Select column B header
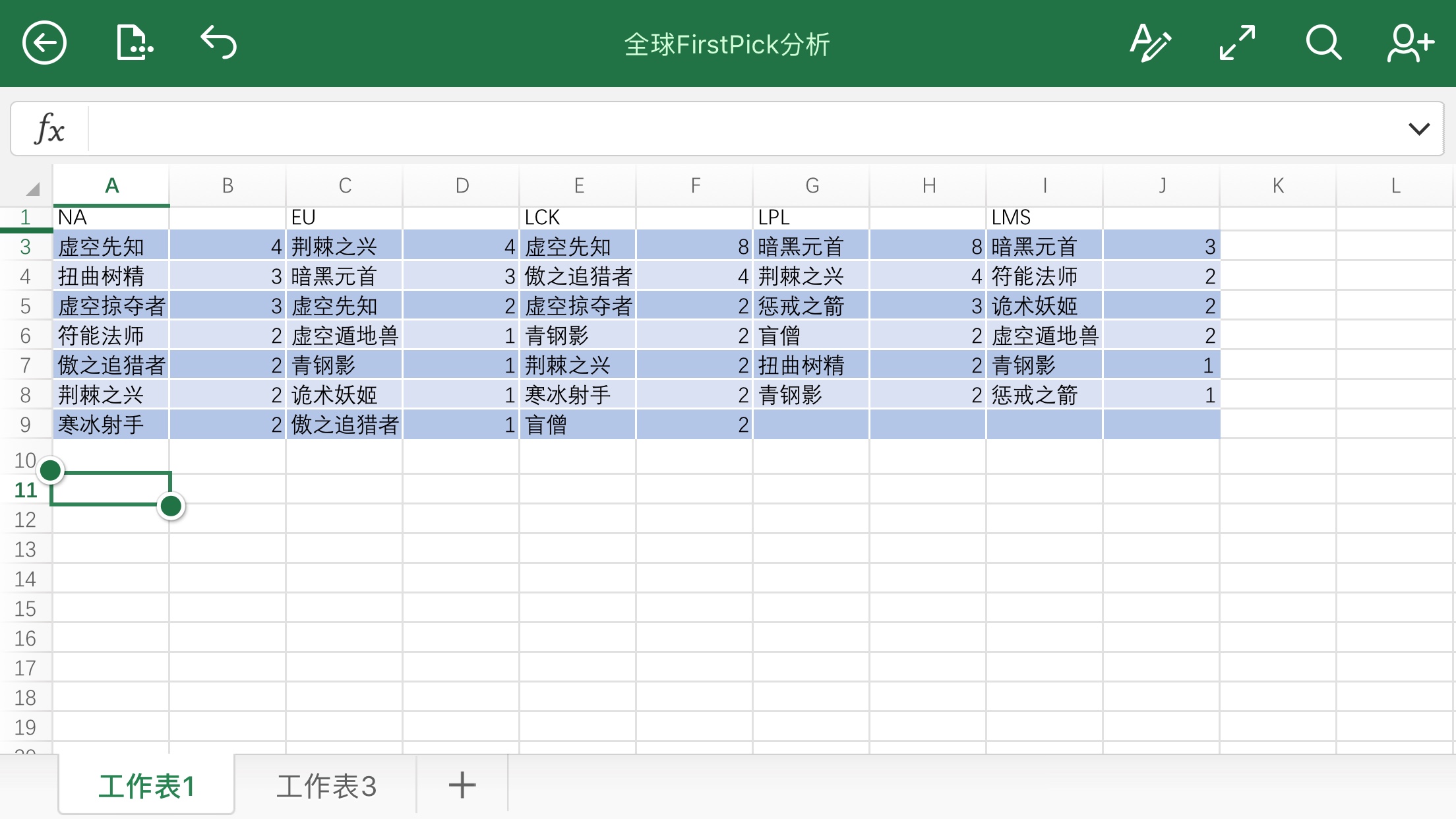The image size is (1456, 819). click(x=228, y=186)
